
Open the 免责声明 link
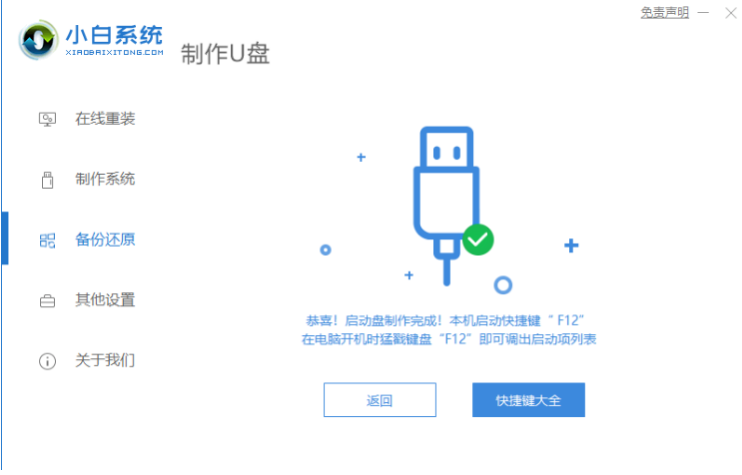click(664, 13)
